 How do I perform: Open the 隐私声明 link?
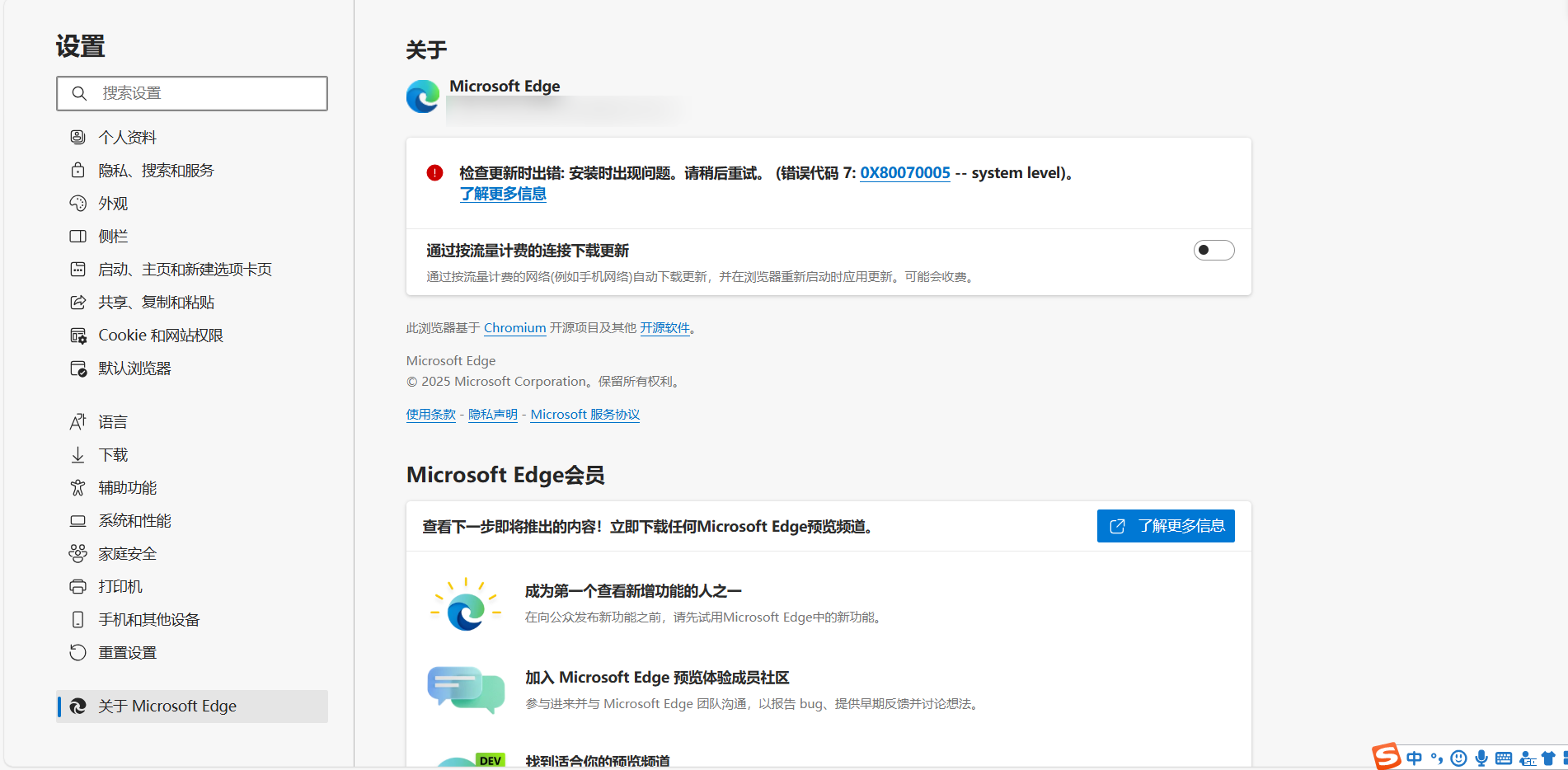[492, 415]
